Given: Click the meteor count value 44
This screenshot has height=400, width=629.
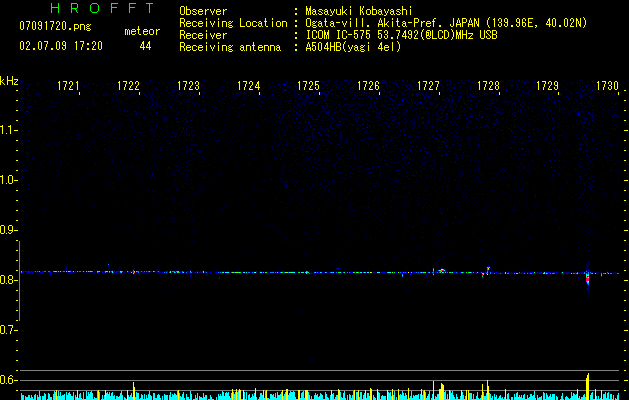Looking at the screenshot, I should [x=145, y=46].
